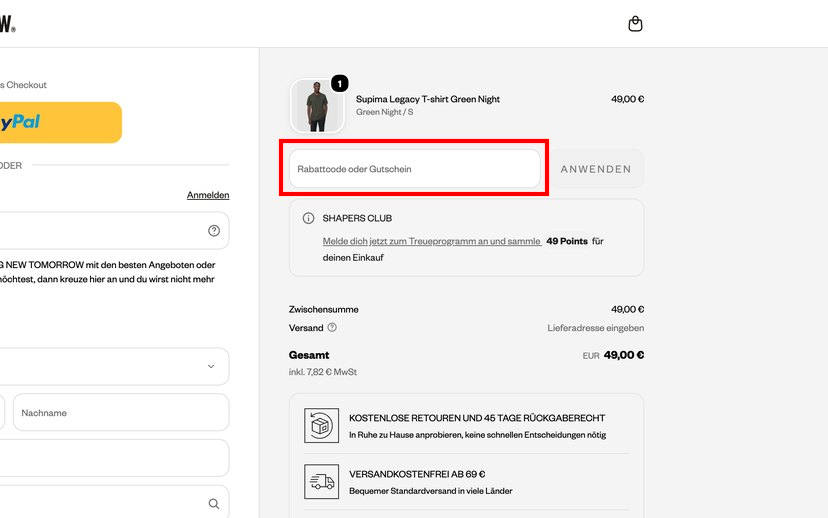Open the shopping bag icon in header
Screen dimensions: 828x518
pos(635,24)
